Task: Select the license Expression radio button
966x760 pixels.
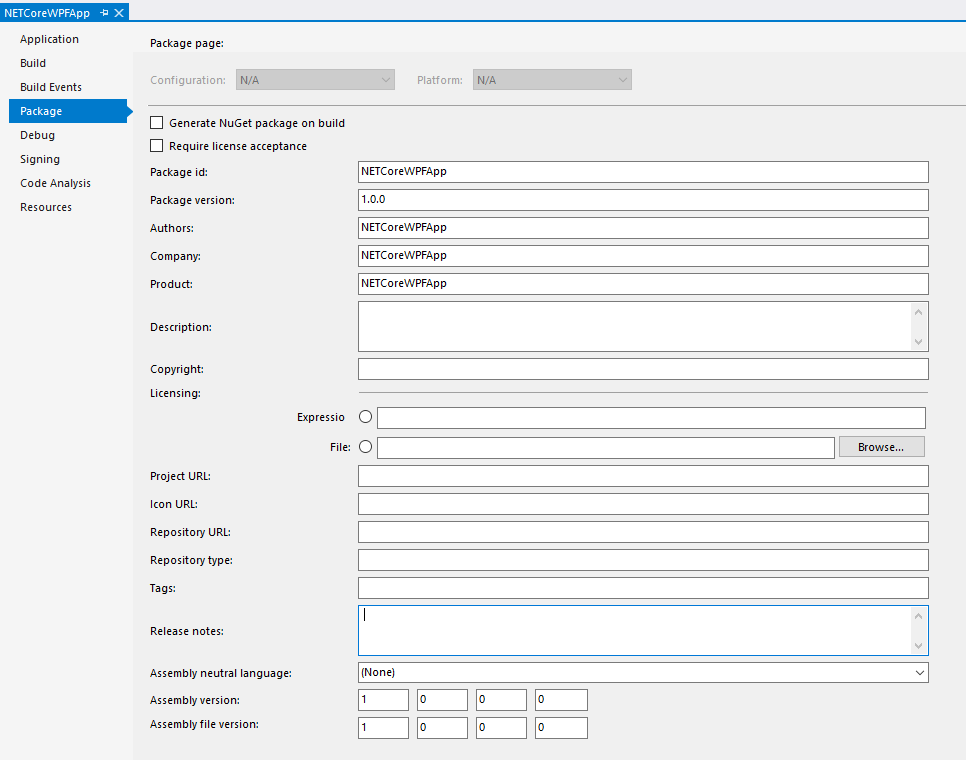Action: coord(365,417)
